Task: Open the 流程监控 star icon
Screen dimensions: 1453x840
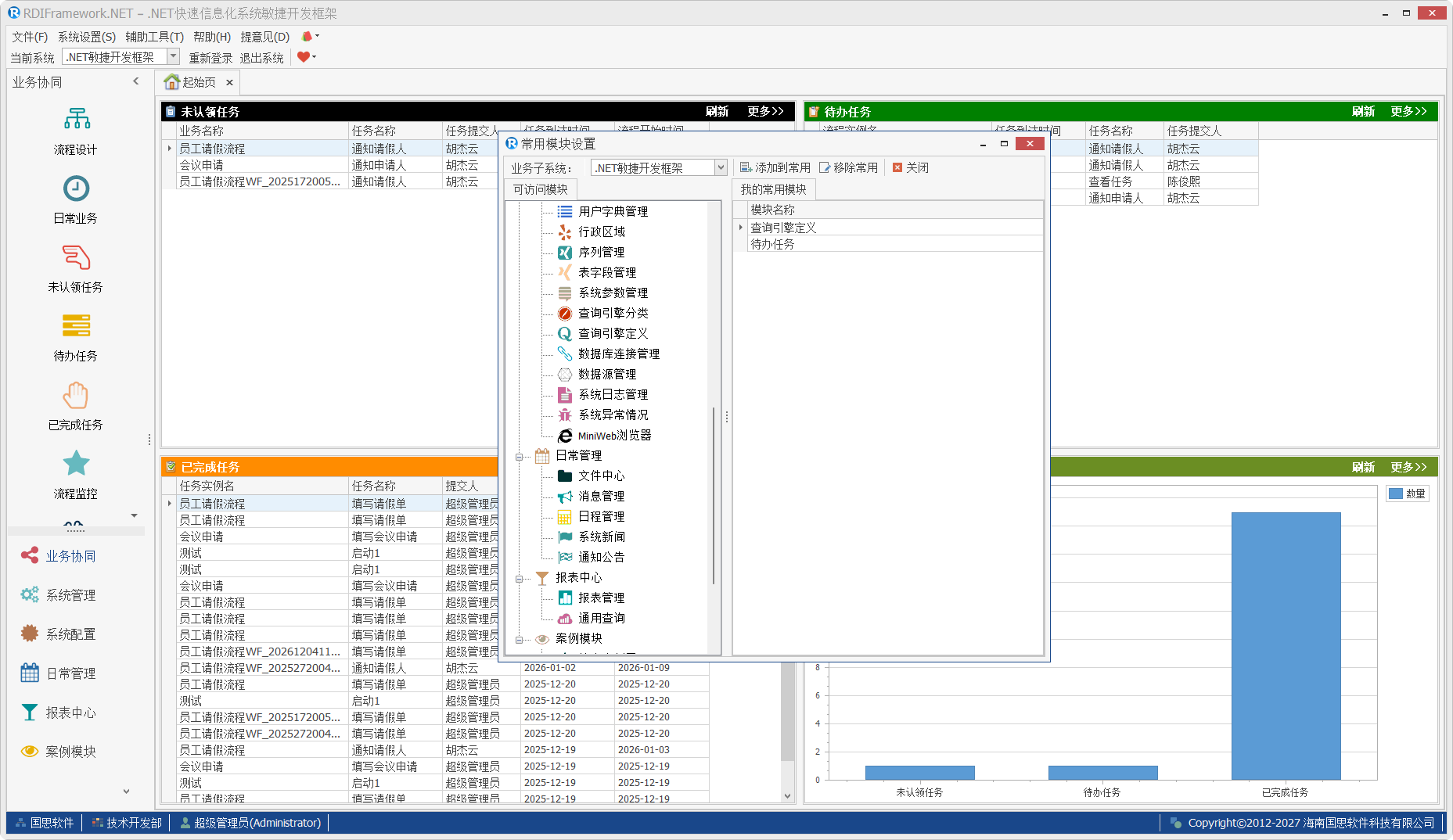Action: (x=76, y=464)
